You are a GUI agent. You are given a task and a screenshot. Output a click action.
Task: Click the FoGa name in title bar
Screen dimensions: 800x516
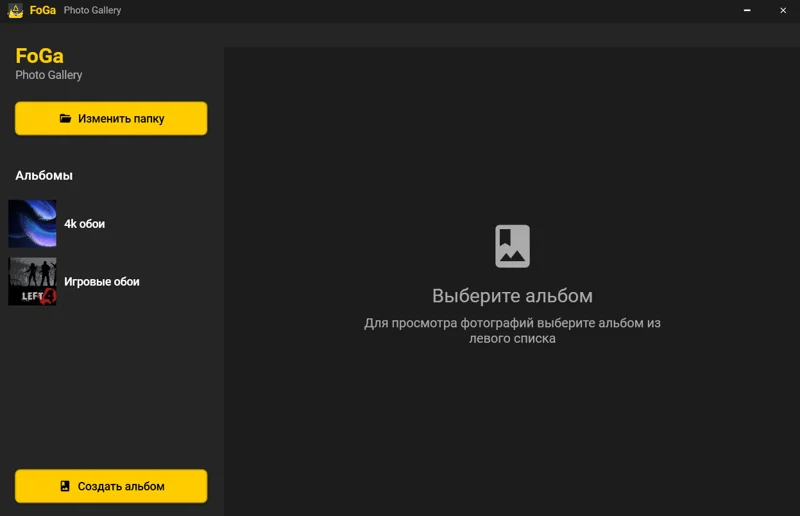[x=42, y=10]
